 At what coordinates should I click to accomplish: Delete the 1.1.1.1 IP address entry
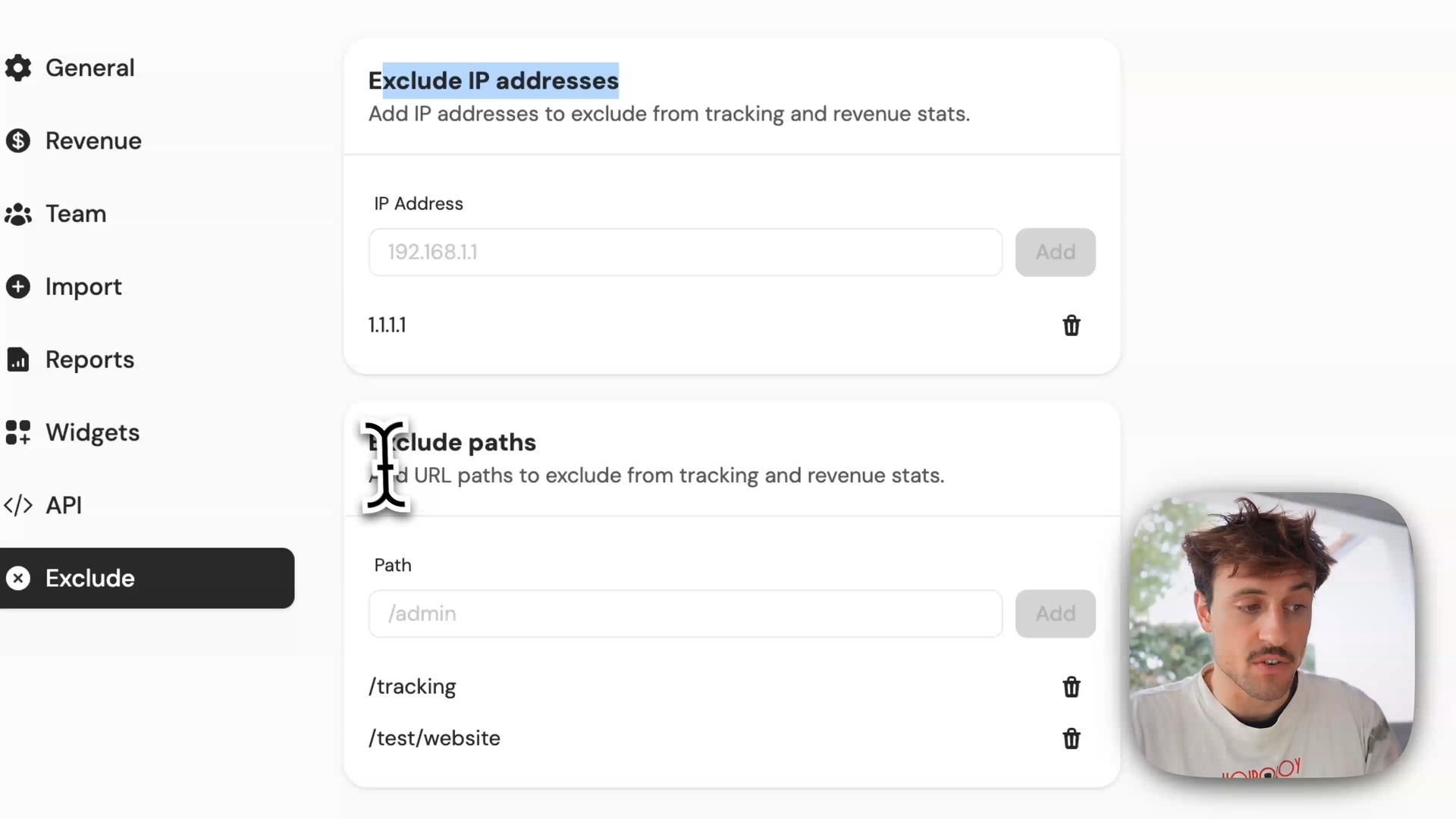tap(1071, 325)
